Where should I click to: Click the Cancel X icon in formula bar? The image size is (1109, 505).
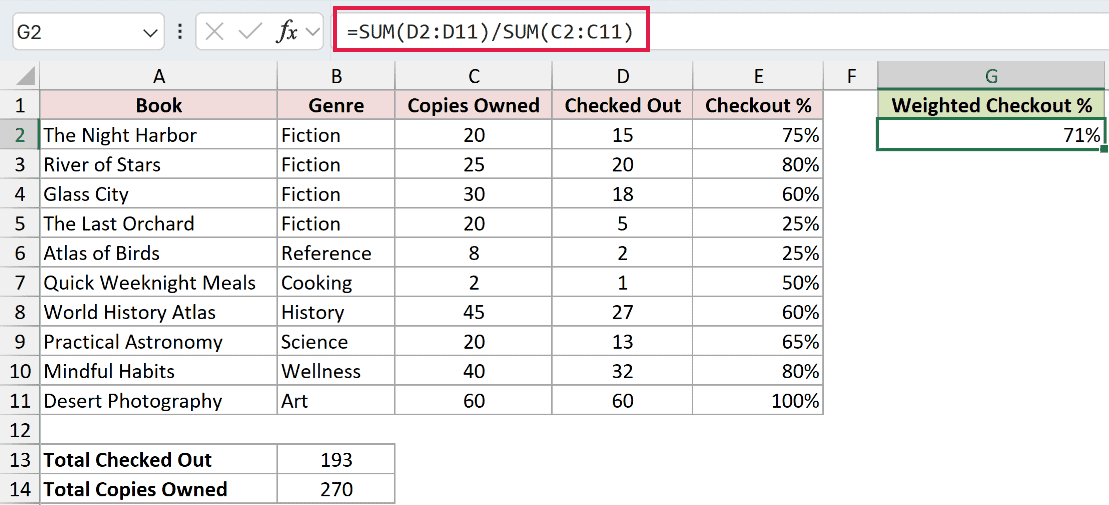click(214, 33)
